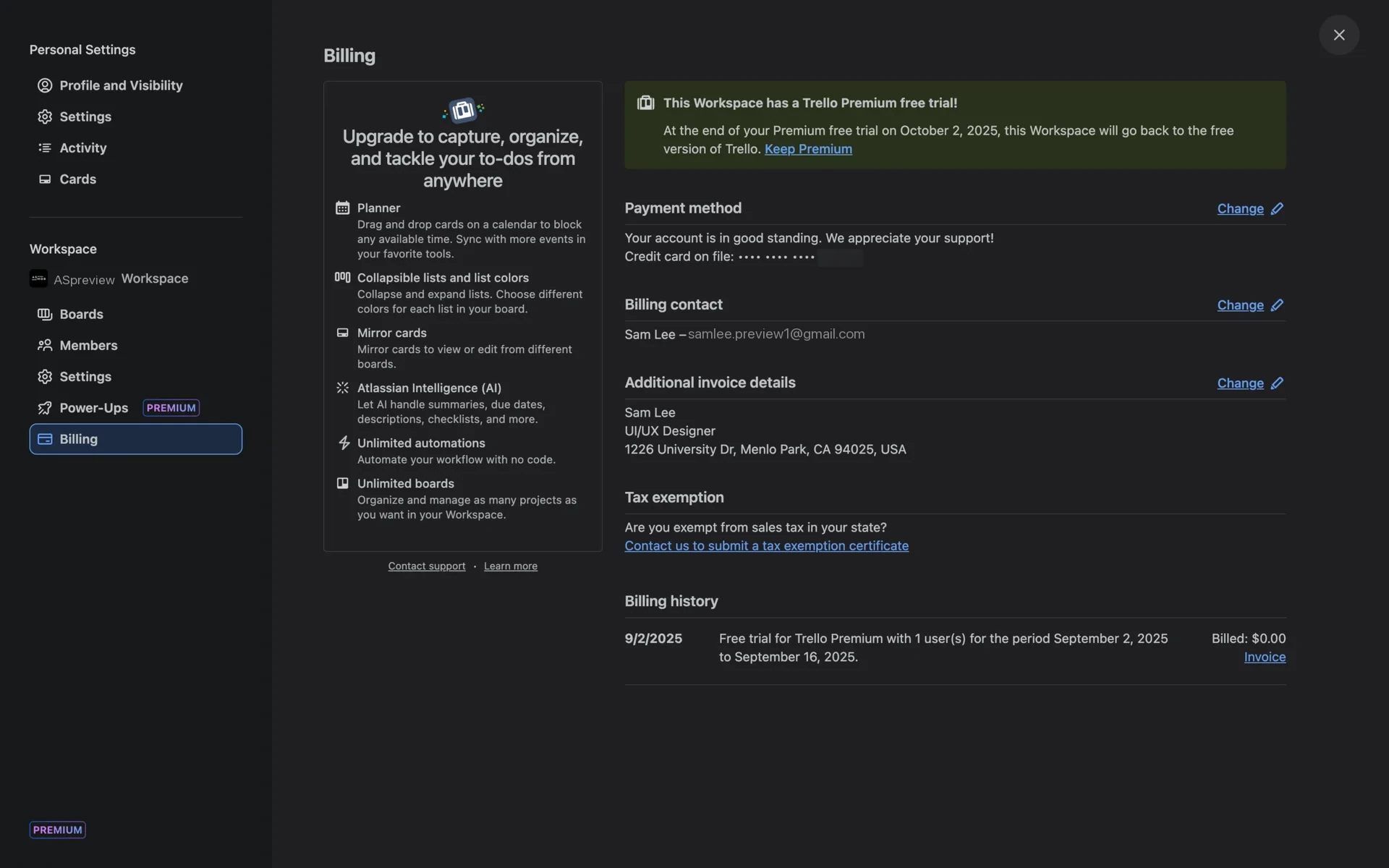Click pencil icon next to Payment method Change
This screenshot has height=868, width=1389.
coord(1277,208)
